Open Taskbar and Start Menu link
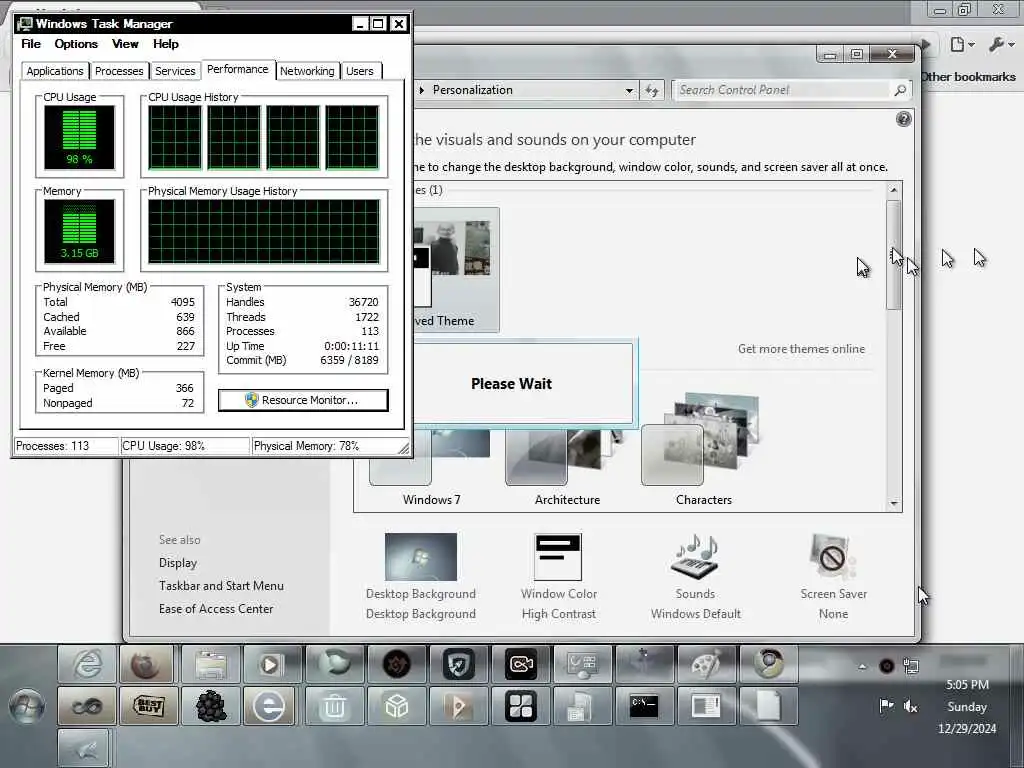The image size is (1024, 768). pos(221,586)
